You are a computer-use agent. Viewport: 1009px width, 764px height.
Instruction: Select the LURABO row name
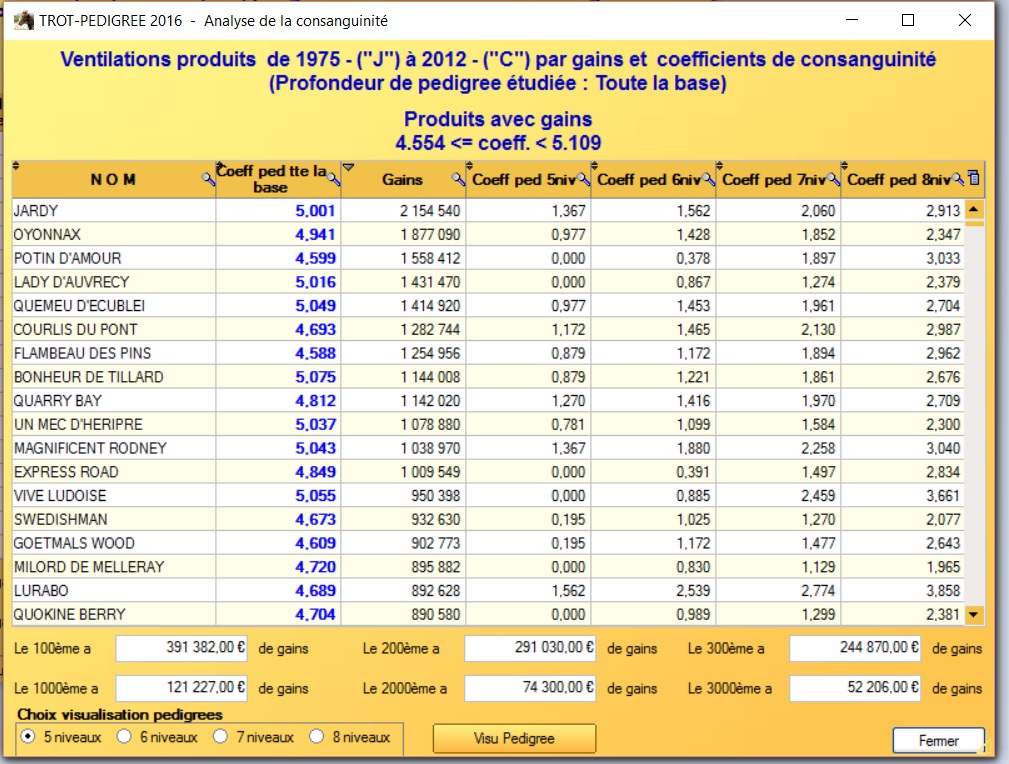(41, 591)
